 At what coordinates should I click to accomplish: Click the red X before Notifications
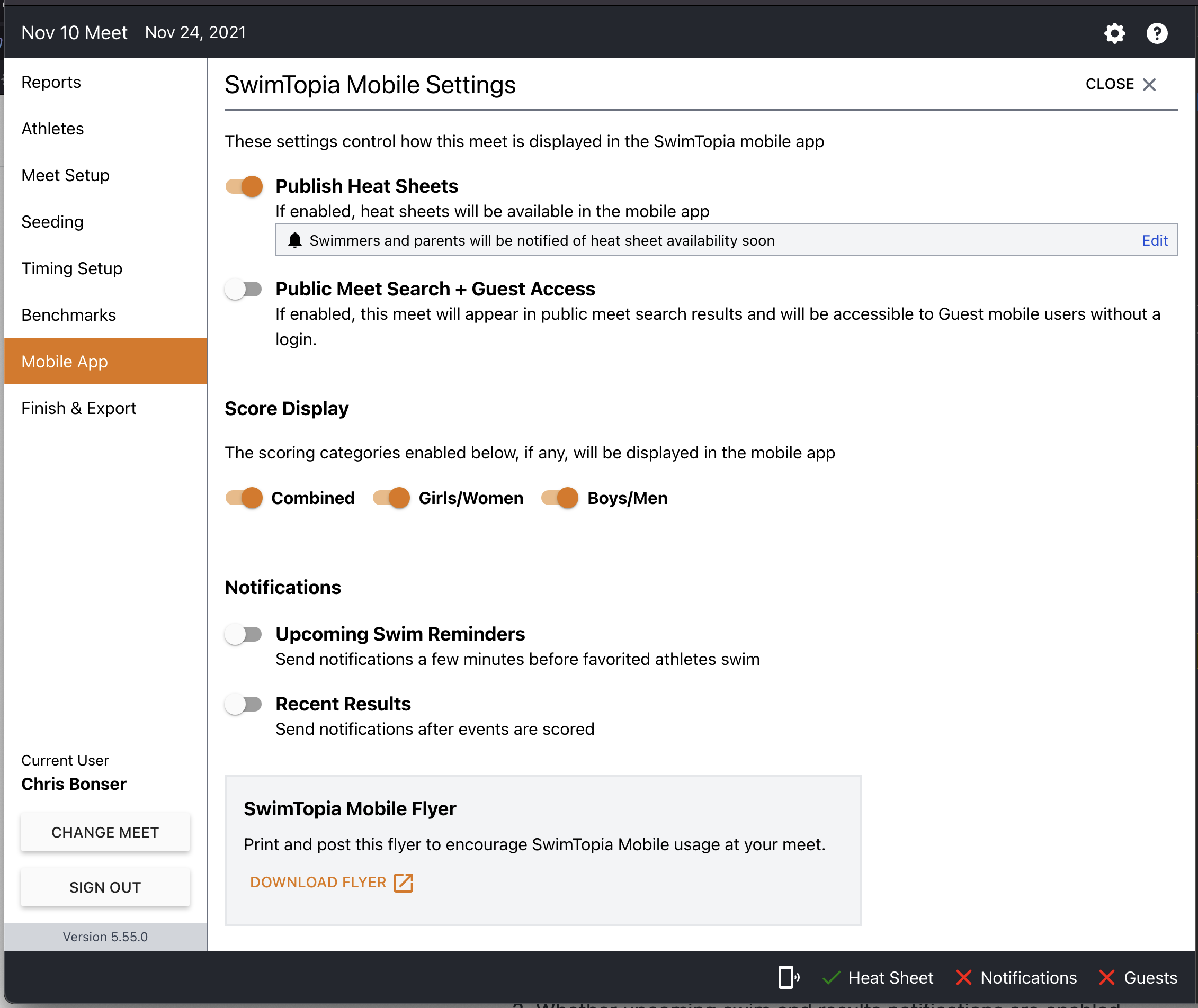(x=964, y=978)
